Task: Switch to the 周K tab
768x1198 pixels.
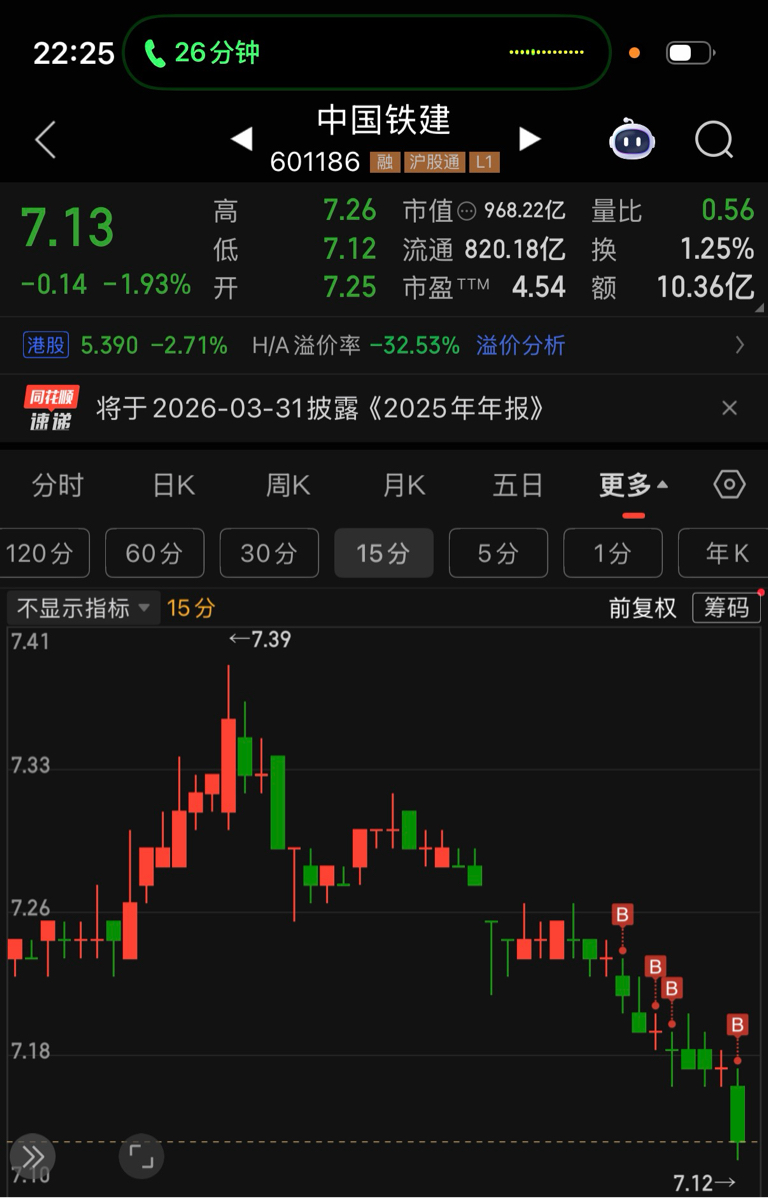Action: pos(288,485)
